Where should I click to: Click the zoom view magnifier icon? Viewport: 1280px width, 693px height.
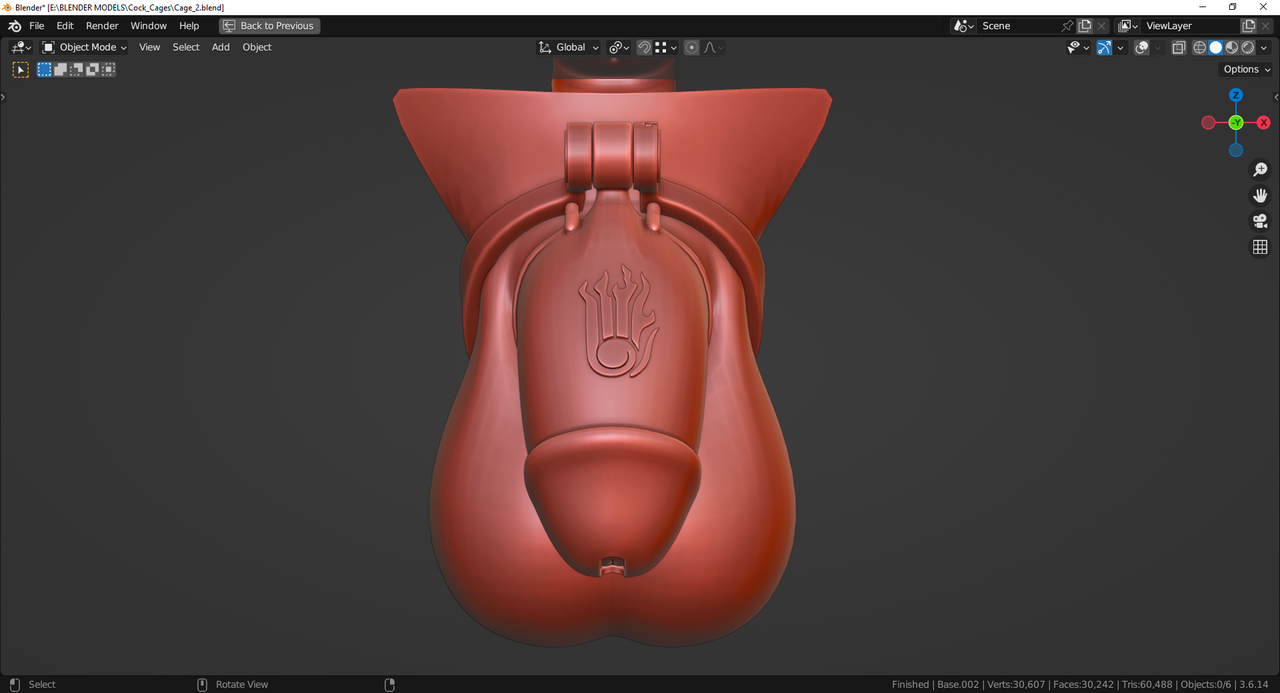[1260, 170]
